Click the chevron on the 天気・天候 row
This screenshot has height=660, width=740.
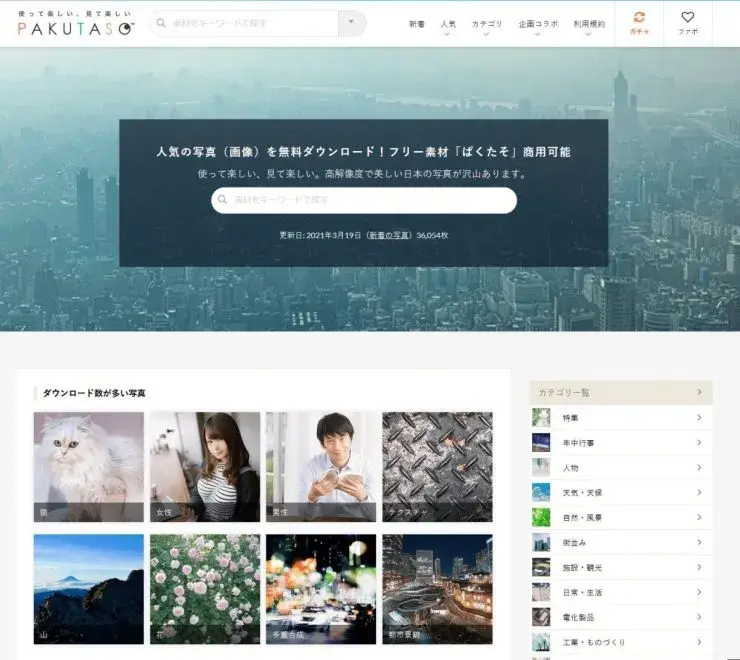[x=699, y=492]
